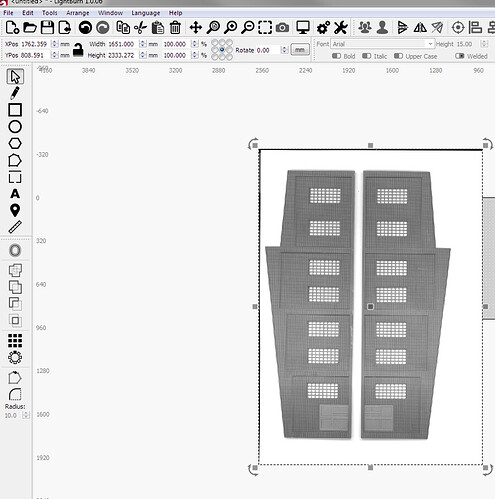Image resolution: width=495 pixels, height=499 pixels.
Task: Select the Text tool
Action: 15,194
